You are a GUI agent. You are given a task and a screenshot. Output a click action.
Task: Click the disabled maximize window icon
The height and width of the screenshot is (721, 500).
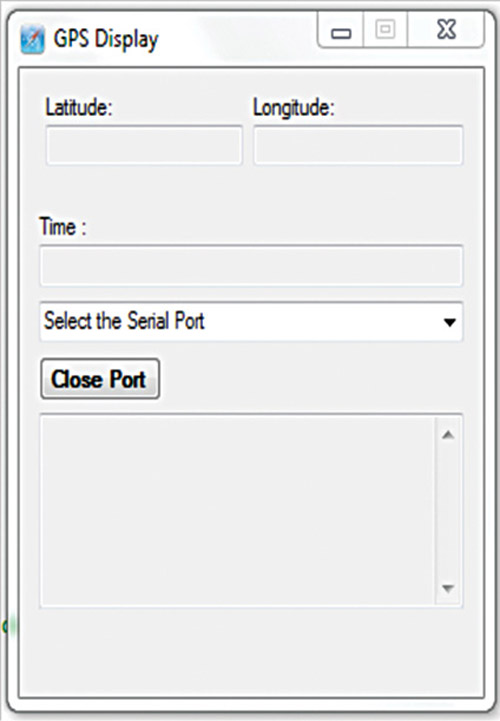[x=385, y=30]
